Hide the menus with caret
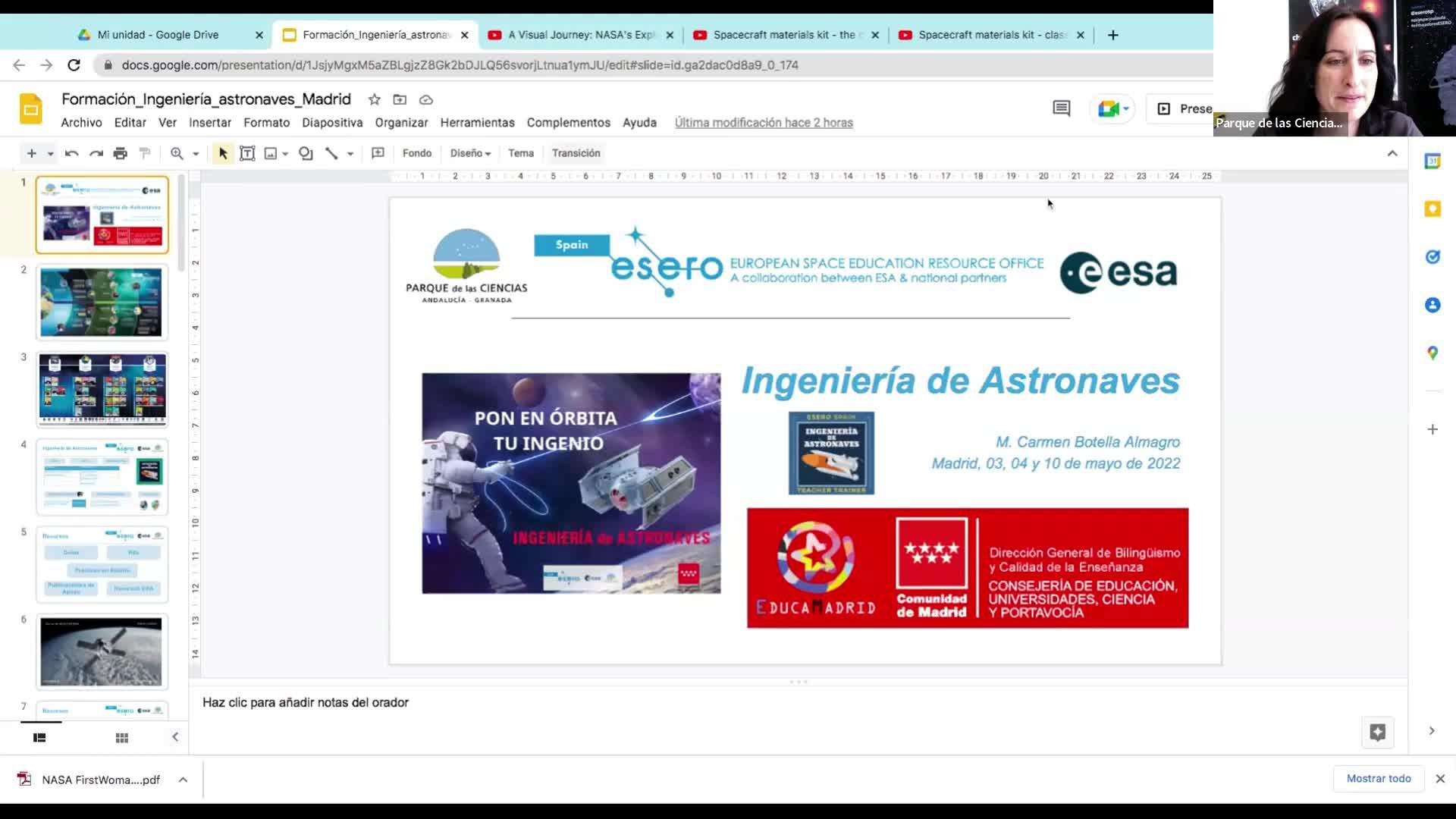The image size is (1456, 819). (1392, 153)
